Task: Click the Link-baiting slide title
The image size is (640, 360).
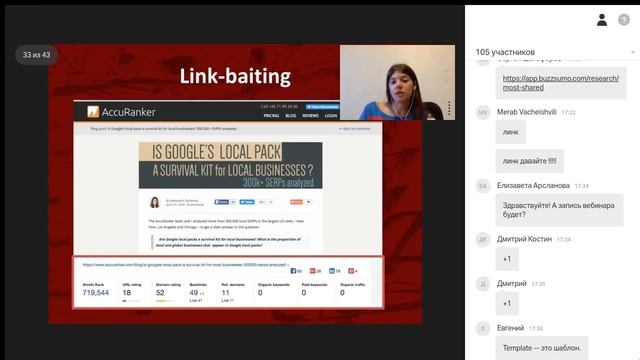Action: coord(235,76)
